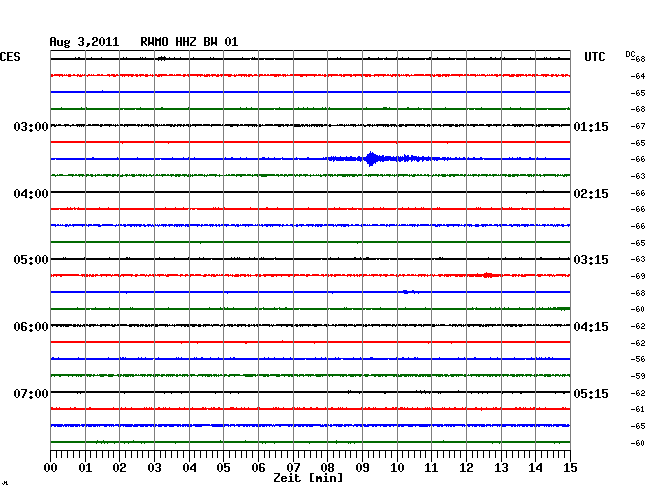Click the "UTC" column header
The height and width of the screenshot is (494, 650).
[x=594, y=57]
